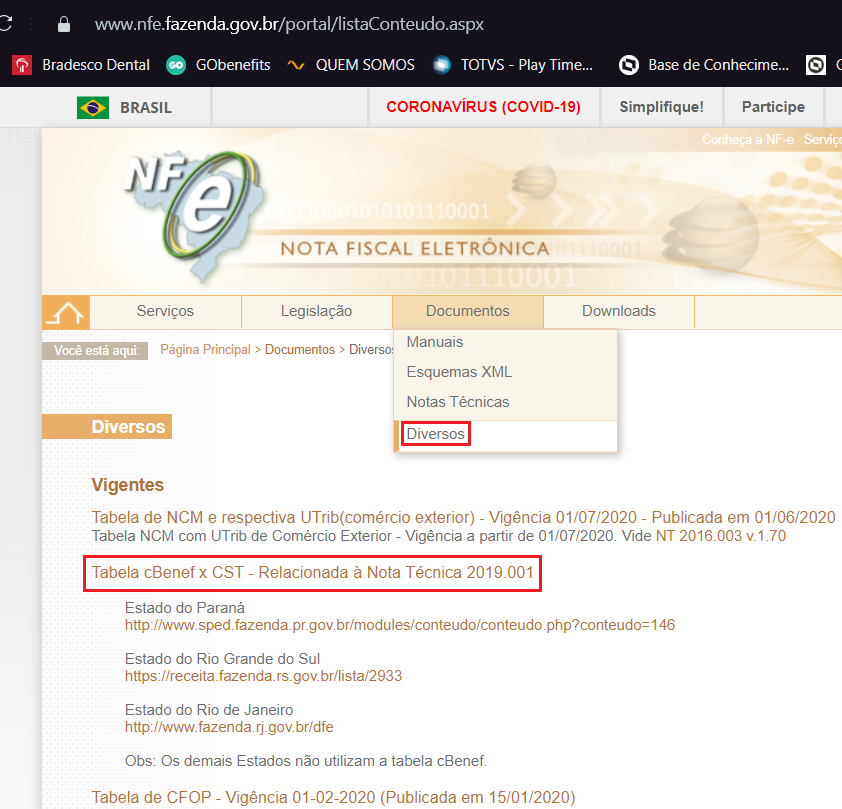Screen dimensions: 842x809
Task: Click Página Principal breadcrumb
Action: point(205,349)
